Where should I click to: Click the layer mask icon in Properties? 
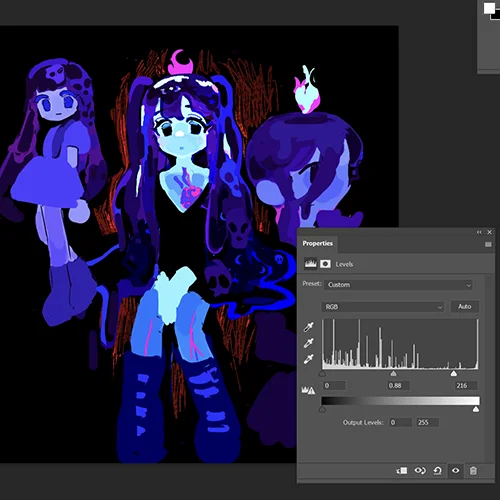point(325,264)
